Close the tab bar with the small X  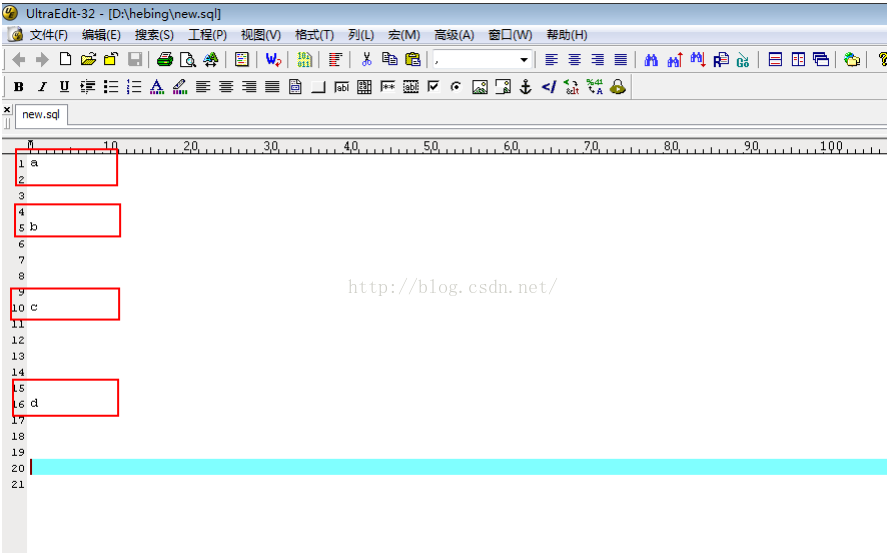pyautogui.click(x=7, y=109)
